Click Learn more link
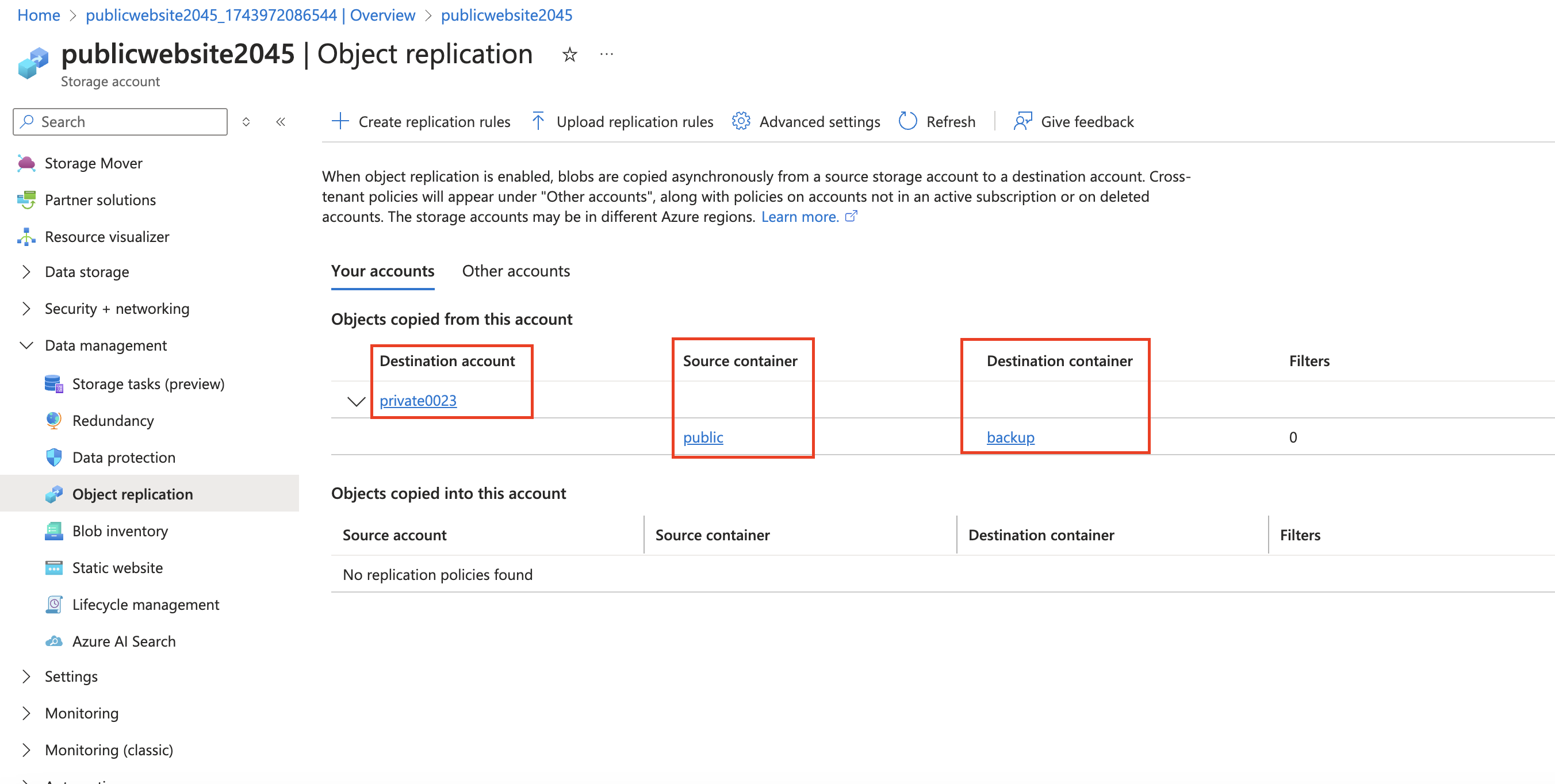The width and height of the screenshot is (1555, 784). coord(800,217)
